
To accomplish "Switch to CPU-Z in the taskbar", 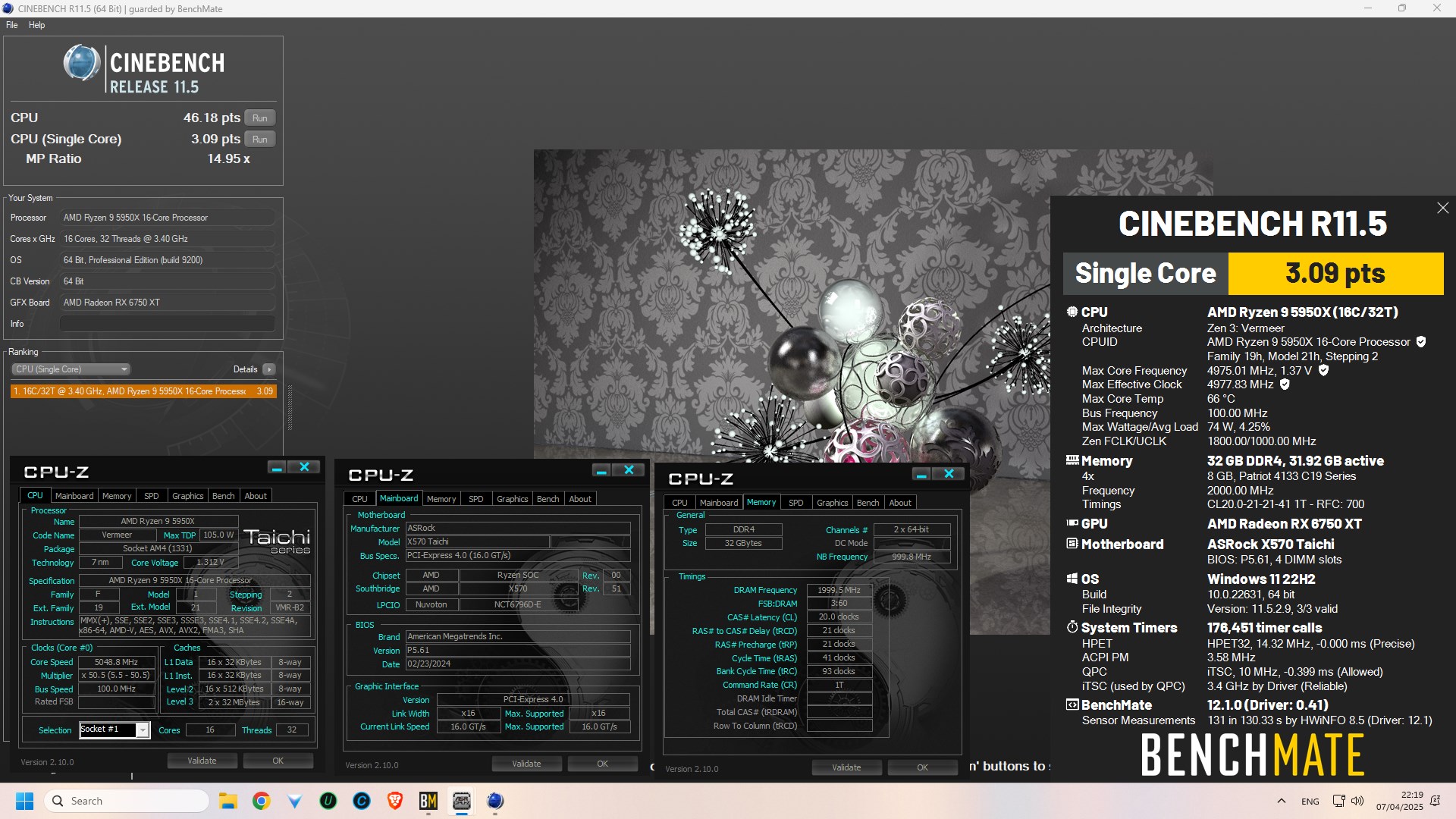I will click(x=462, y=801).
